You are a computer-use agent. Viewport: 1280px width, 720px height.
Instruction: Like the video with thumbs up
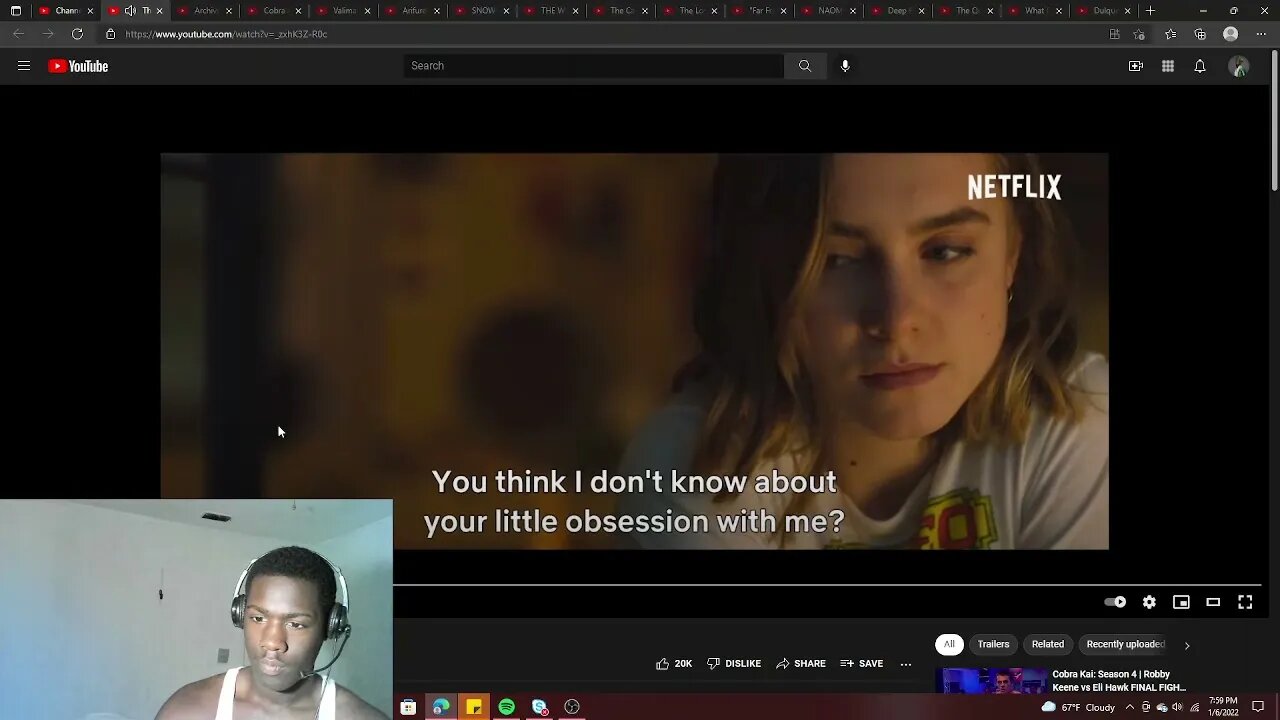click(x=674, y=663)
